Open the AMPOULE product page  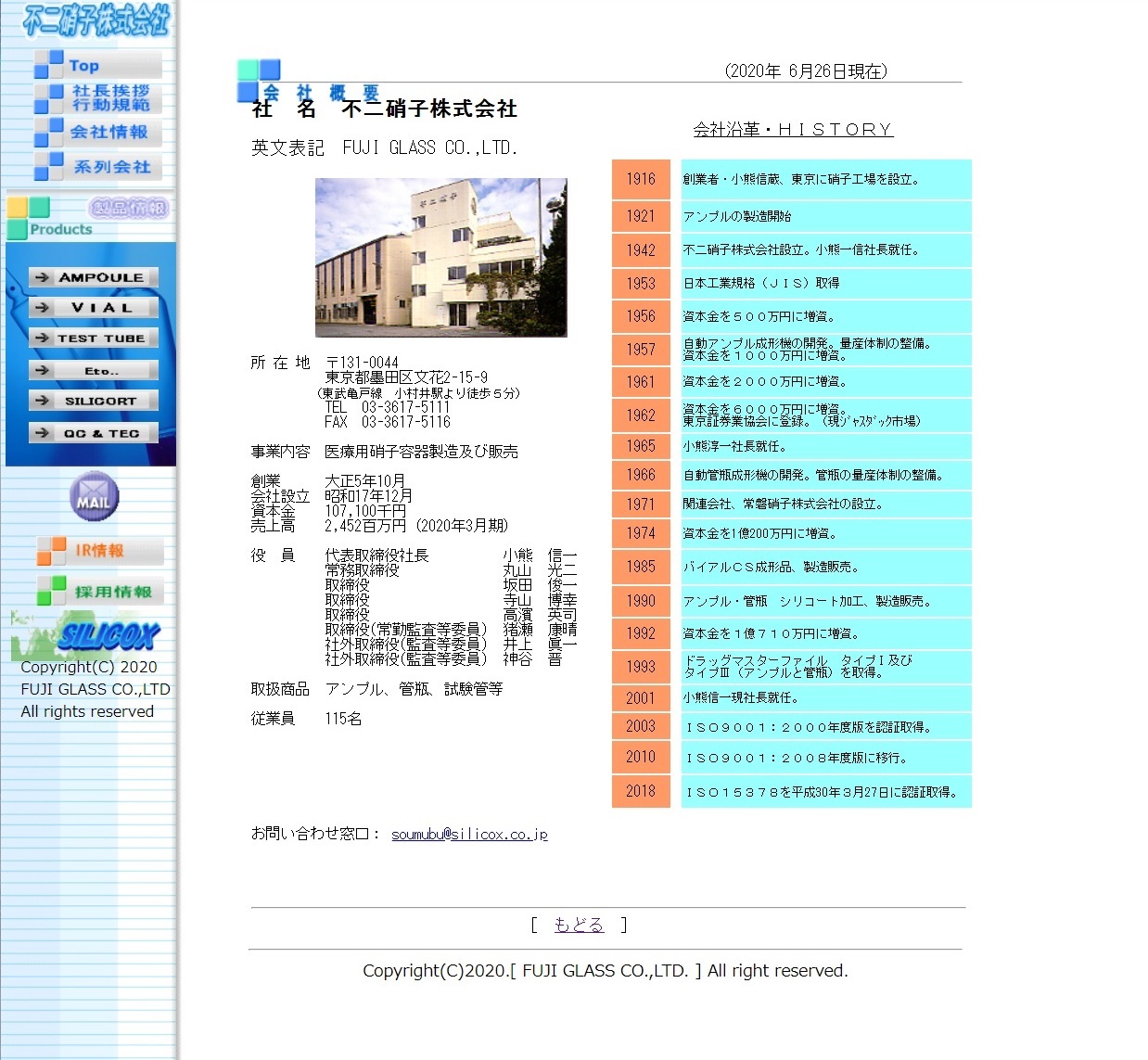point(93,277)
